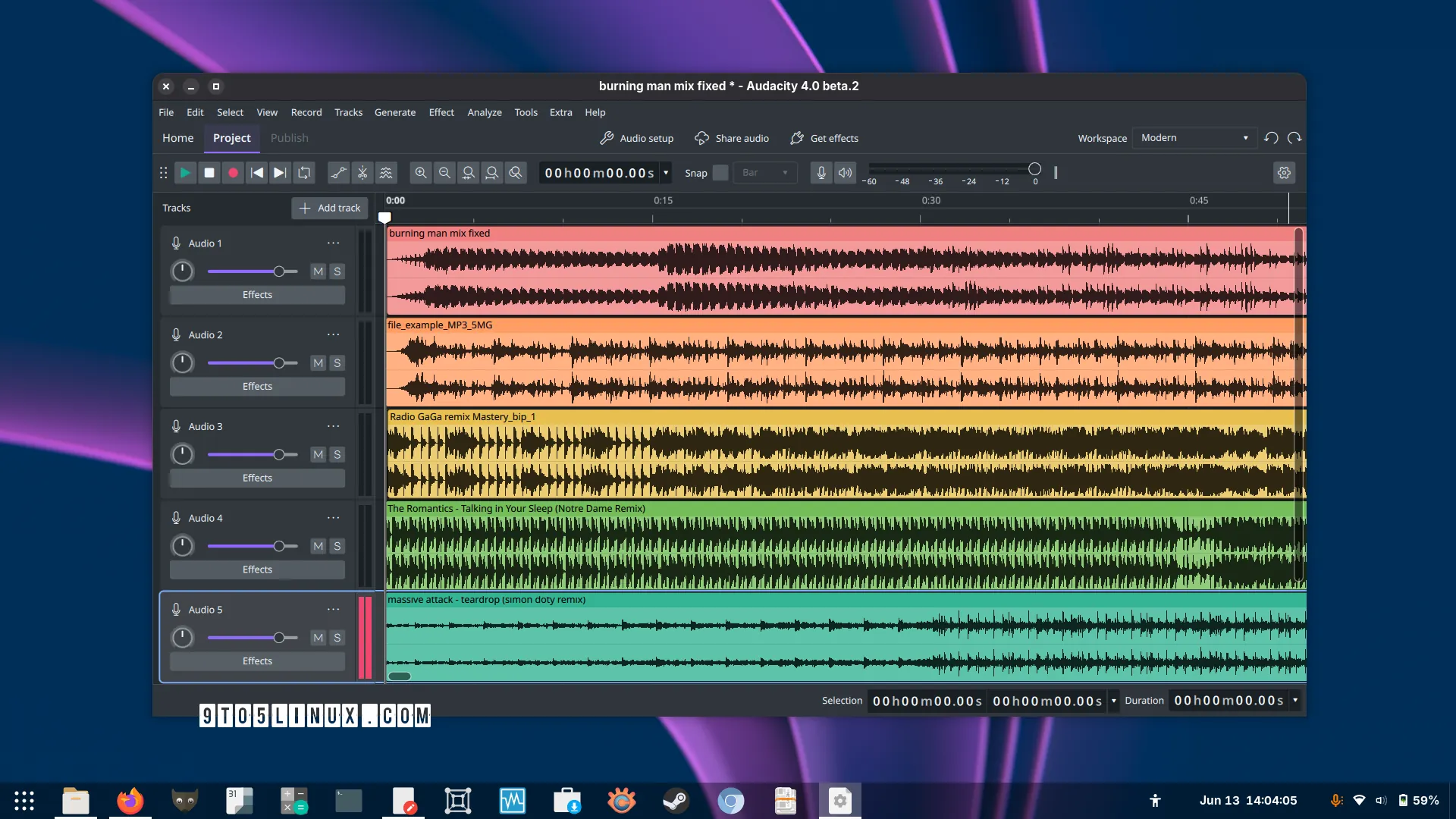Viewport: 1456px width, 819px height.
Task: Zoom out on the timeline
Action: (x=444, y=173)
